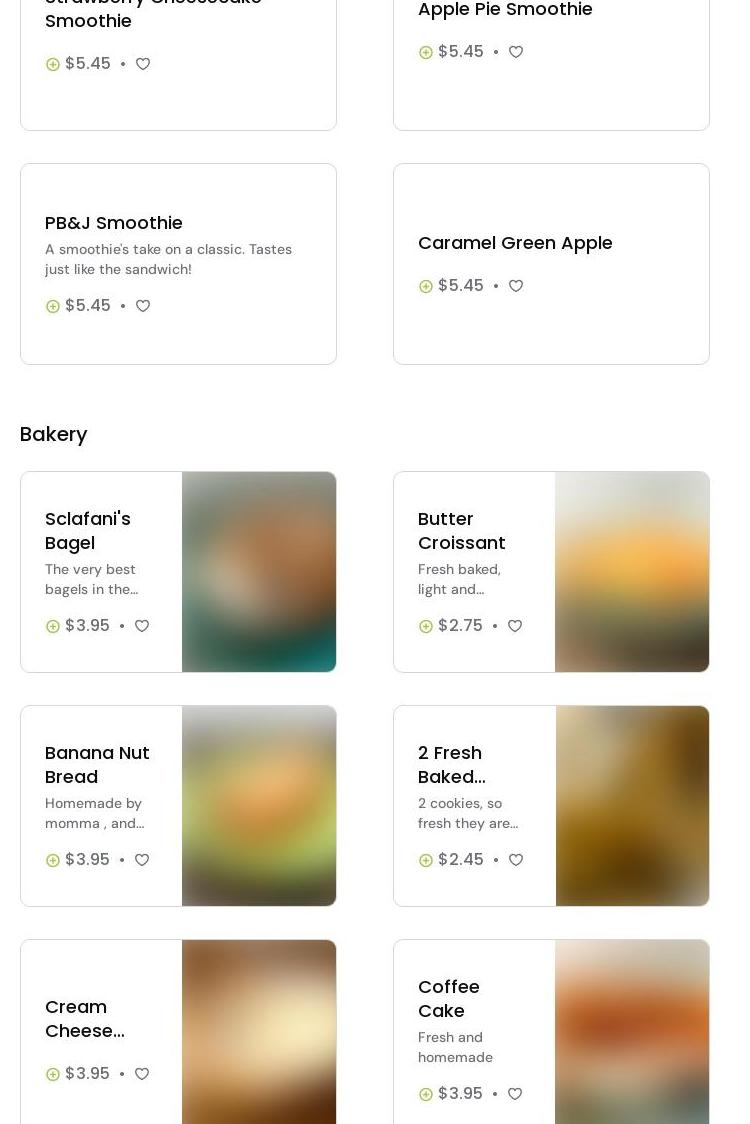Add Coffee Cake to the order
Image resolution: width=750 pixels, height=1124 pixels.
[426, 1094]
